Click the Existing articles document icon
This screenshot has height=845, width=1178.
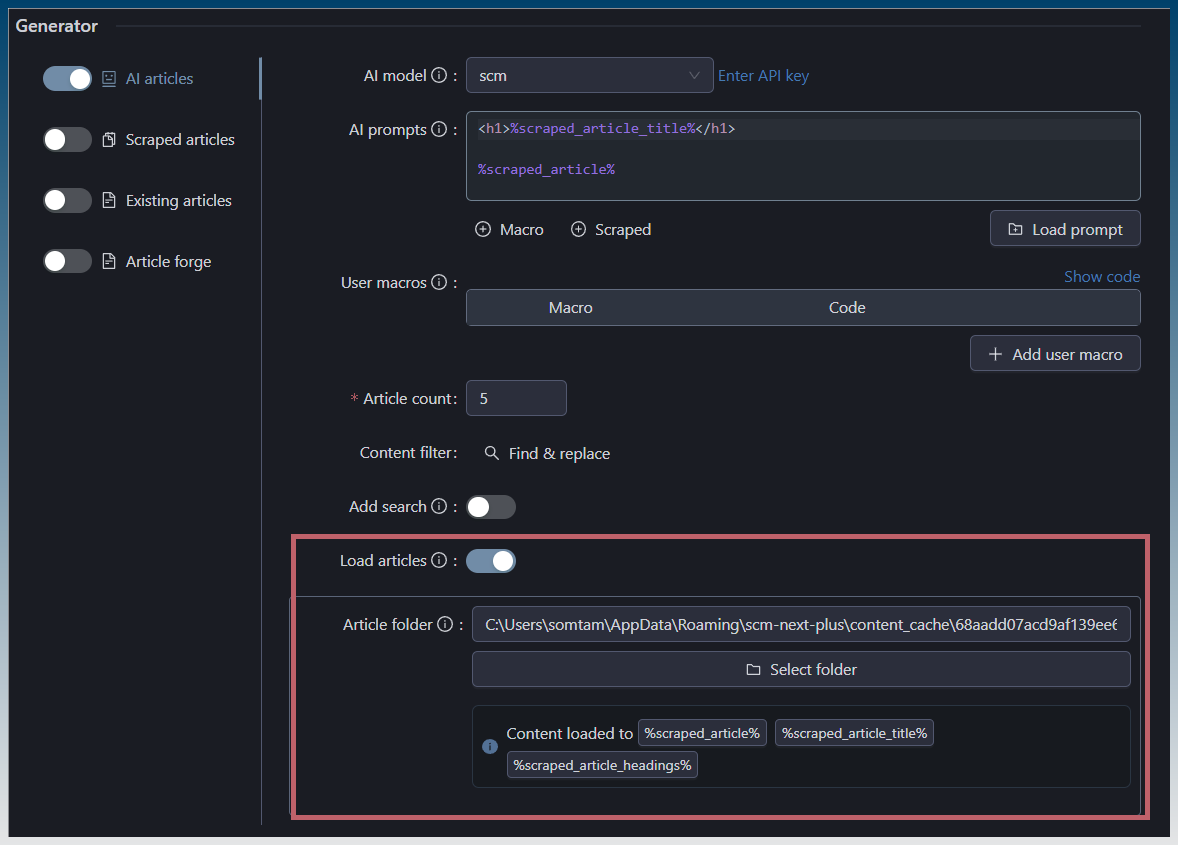[109, 201]
